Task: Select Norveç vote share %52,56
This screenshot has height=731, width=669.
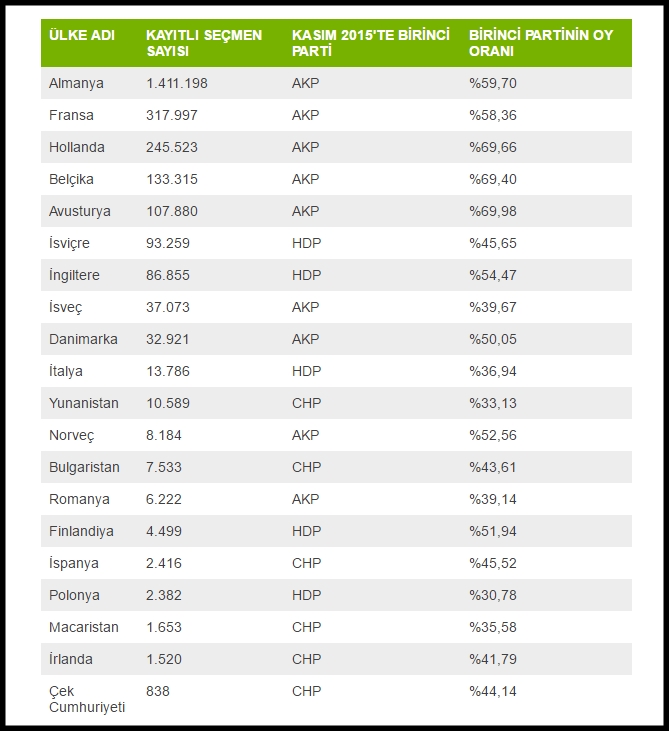Action: (x=493, y=435)
